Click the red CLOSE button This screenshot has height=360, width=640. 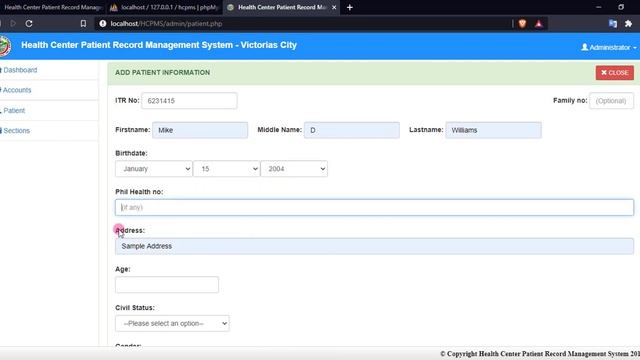(615, 73)
